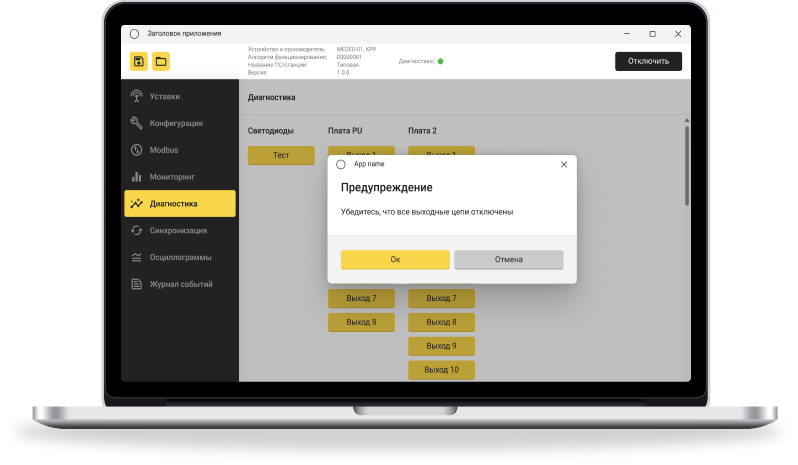Click the yellow open folder icon

[160, 62]
